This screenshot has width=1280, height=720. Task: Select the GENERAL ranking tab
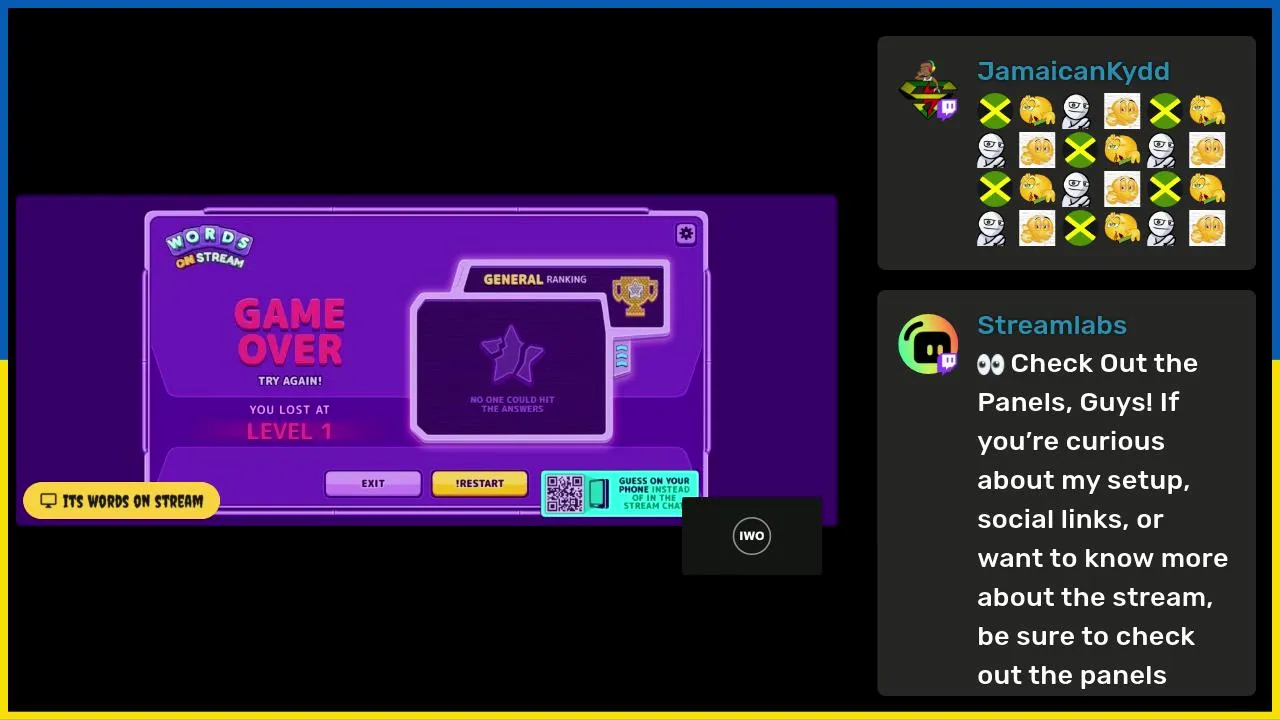535,279
